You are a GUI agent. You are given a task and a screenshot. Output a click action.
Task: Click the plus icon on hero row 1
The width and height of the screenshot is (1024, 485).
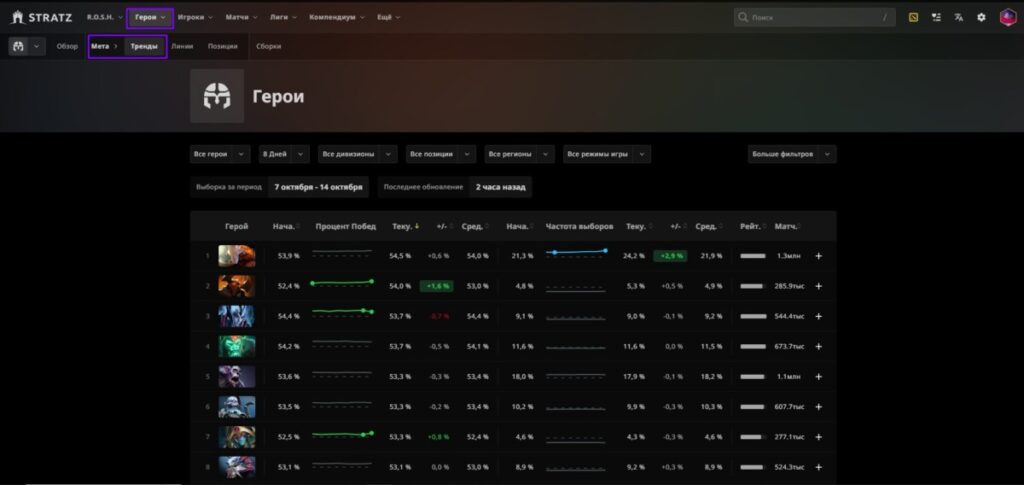[819, 256]
